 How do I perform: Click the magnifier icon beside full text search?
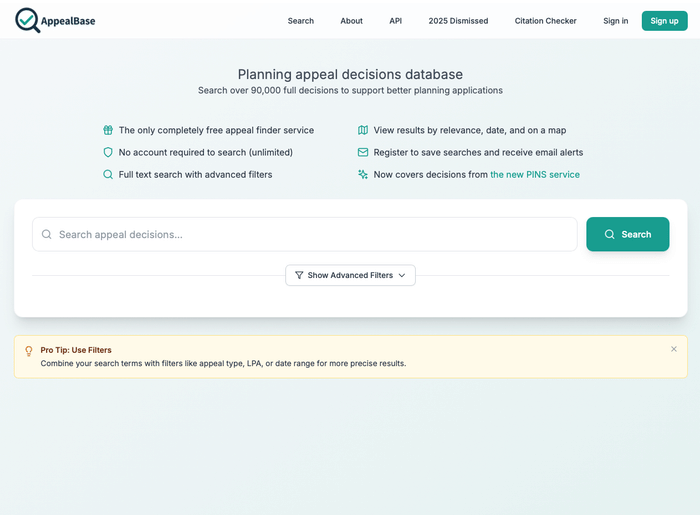click(x=108, y=174)
